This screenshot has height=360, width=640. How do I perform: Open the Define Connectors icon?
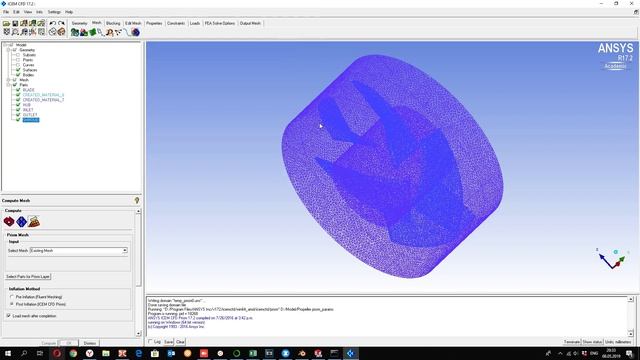point(118,32)
